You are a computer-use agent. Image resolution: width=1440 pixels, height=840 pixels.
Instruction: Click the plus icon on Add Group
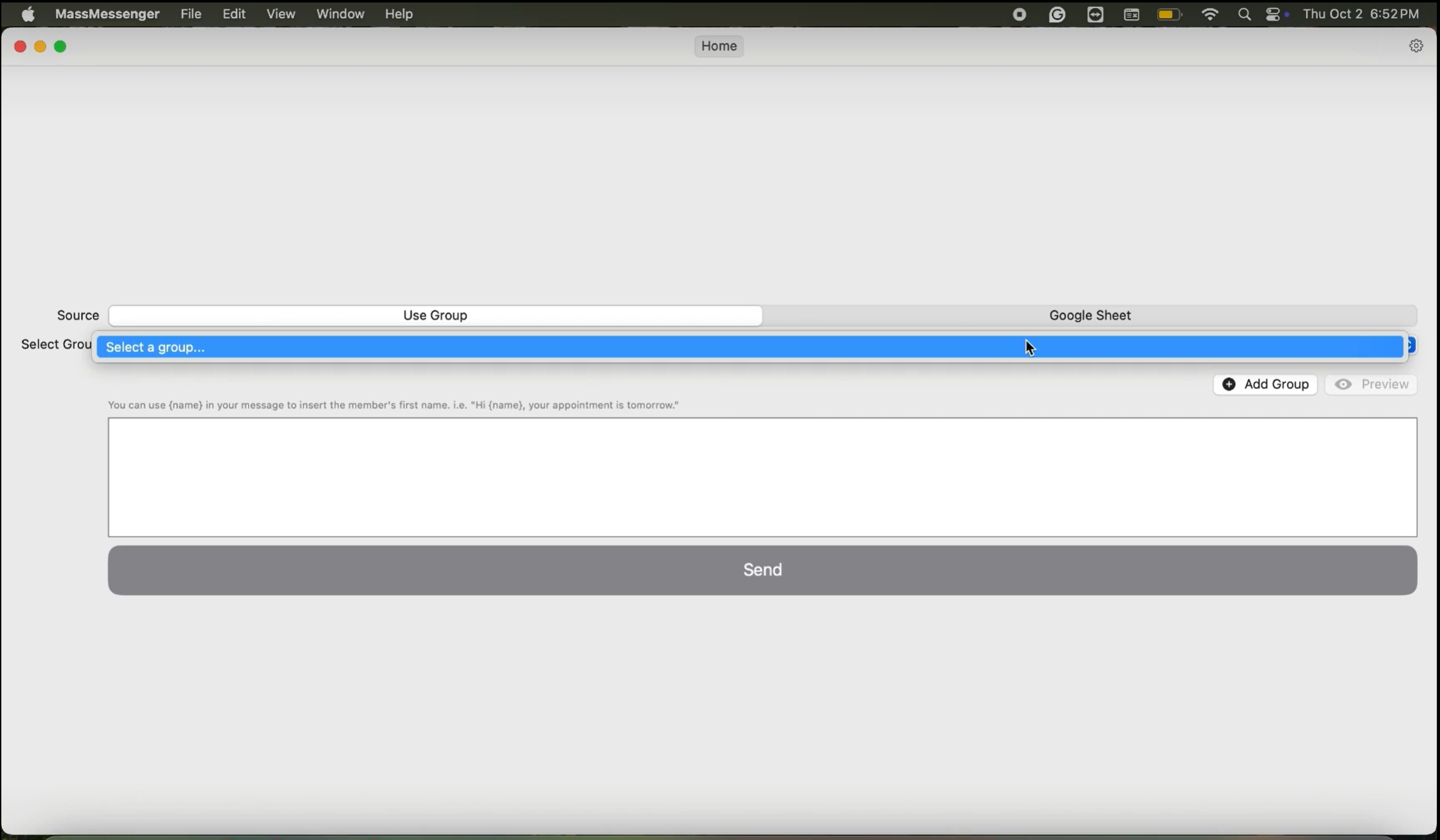tap(1229, 384)
